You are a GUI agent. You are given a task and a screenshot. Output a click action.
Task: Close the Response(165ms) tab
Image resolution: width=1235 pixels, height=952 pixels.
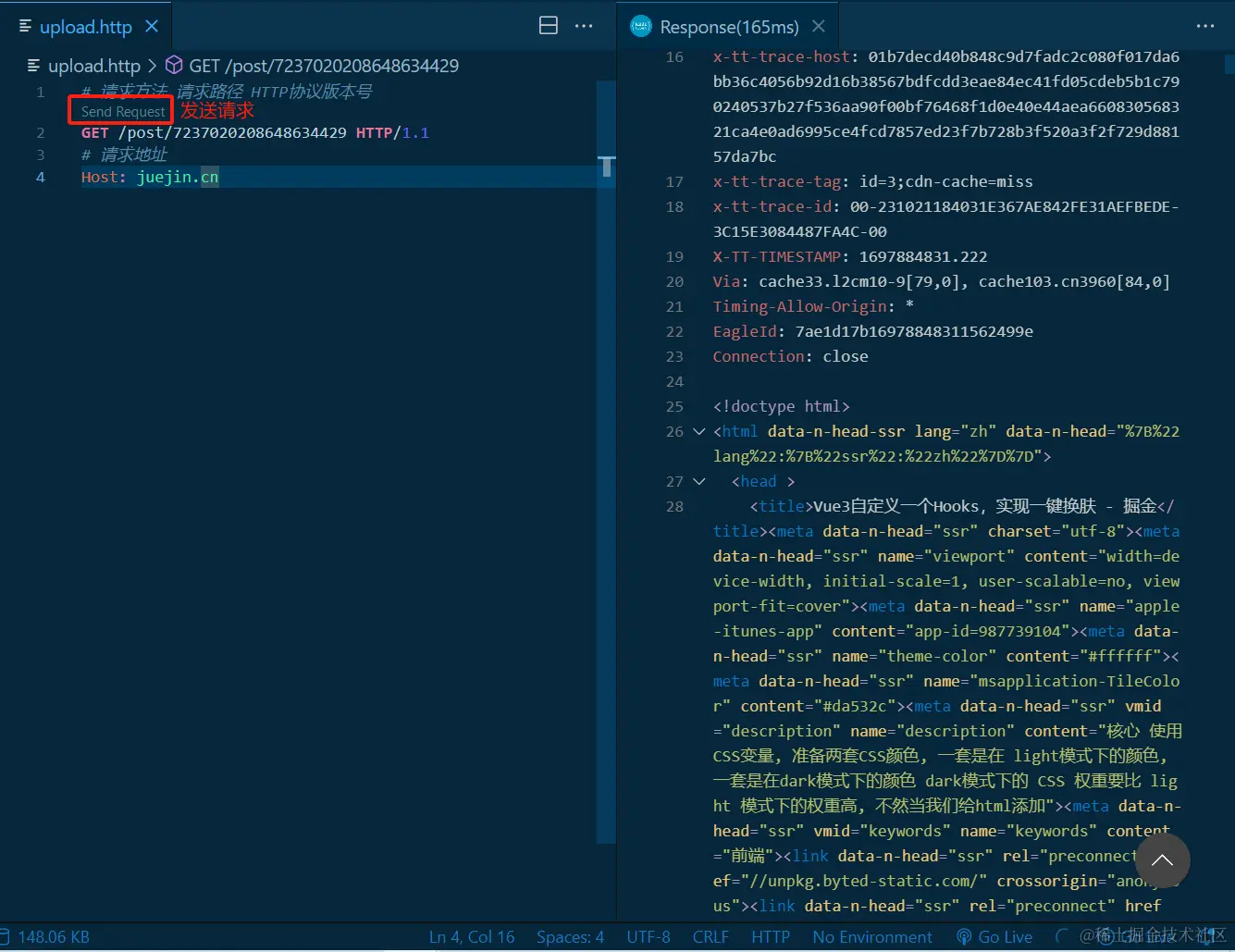coord(819,26)
